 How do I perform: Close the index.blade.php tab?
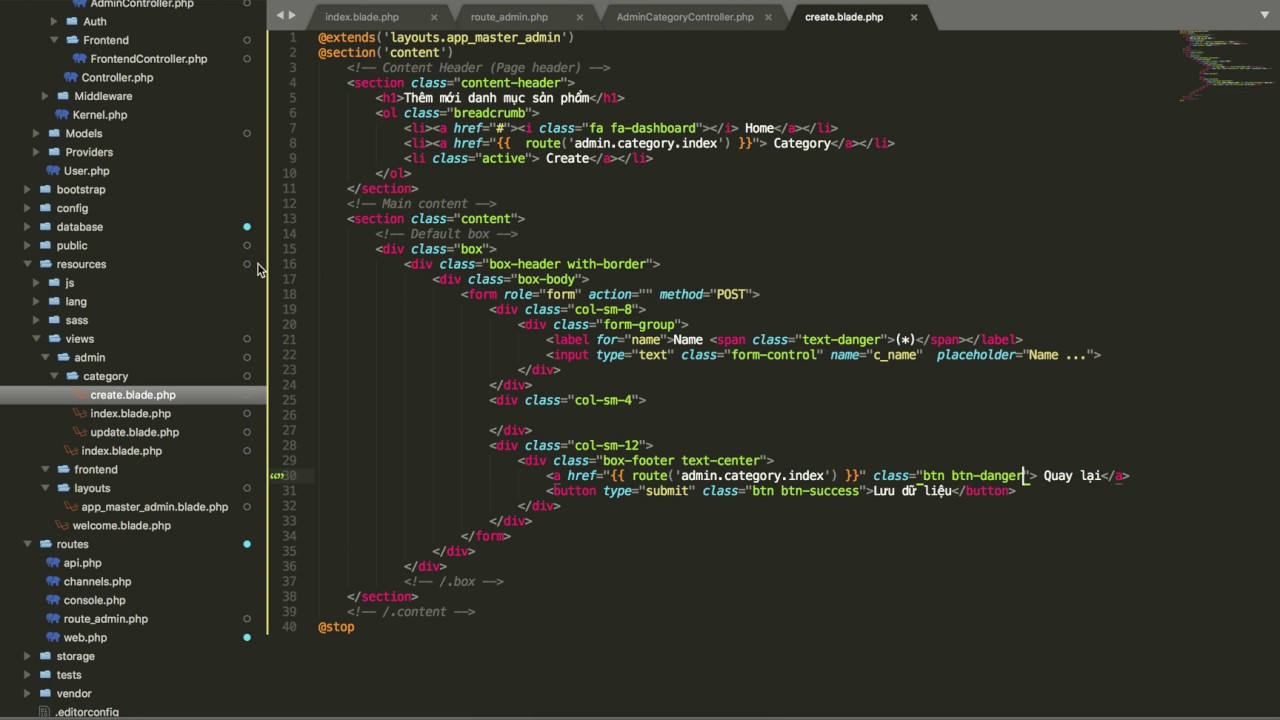[x=434, y=17]
